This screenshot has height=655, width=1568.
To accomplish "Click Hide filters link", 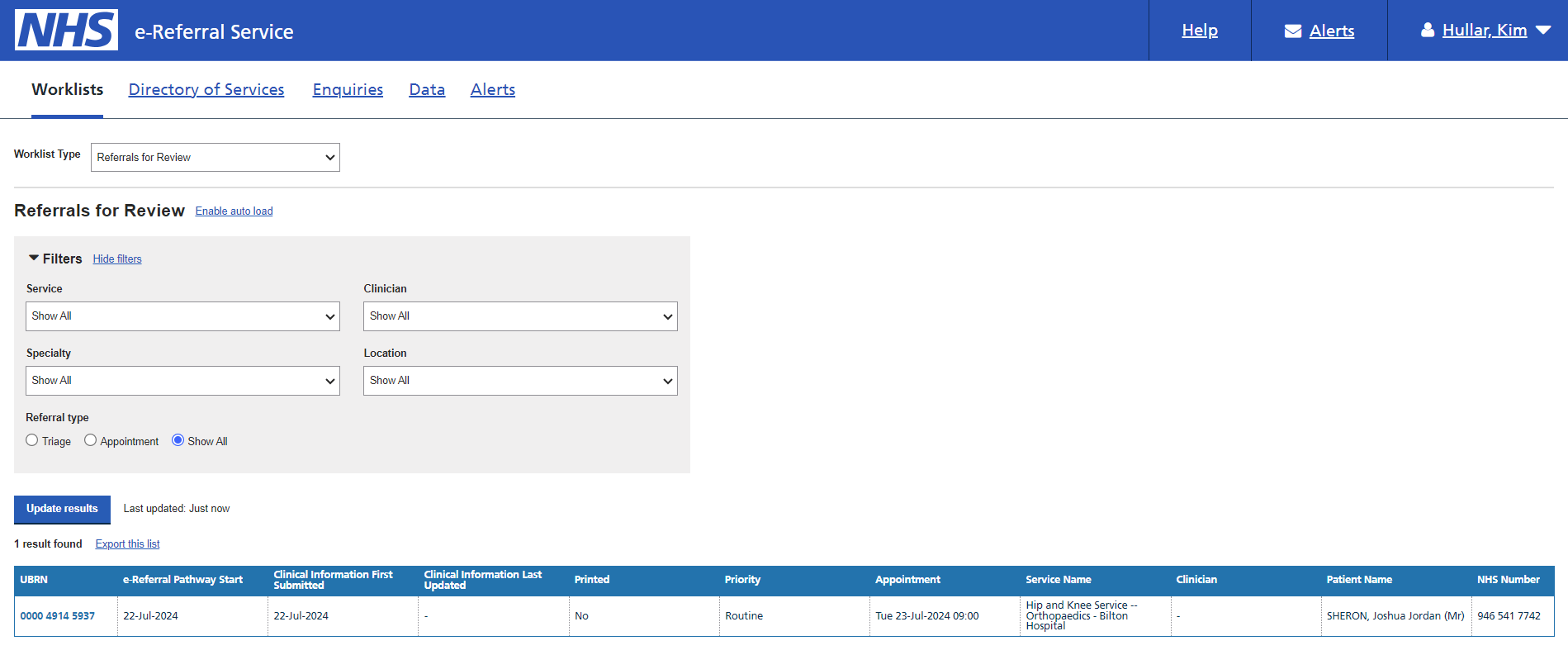I will (117, 259).
